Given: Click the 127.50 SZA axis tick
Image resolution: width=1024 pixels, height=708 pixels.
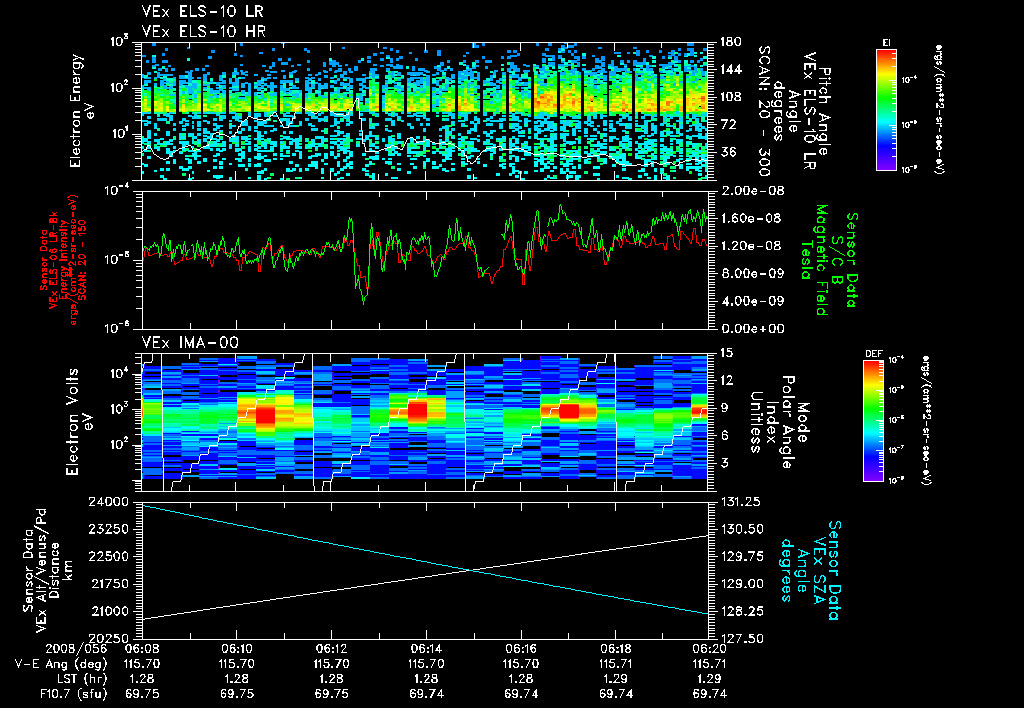Looking at the screenshot, I should (741, 638).
